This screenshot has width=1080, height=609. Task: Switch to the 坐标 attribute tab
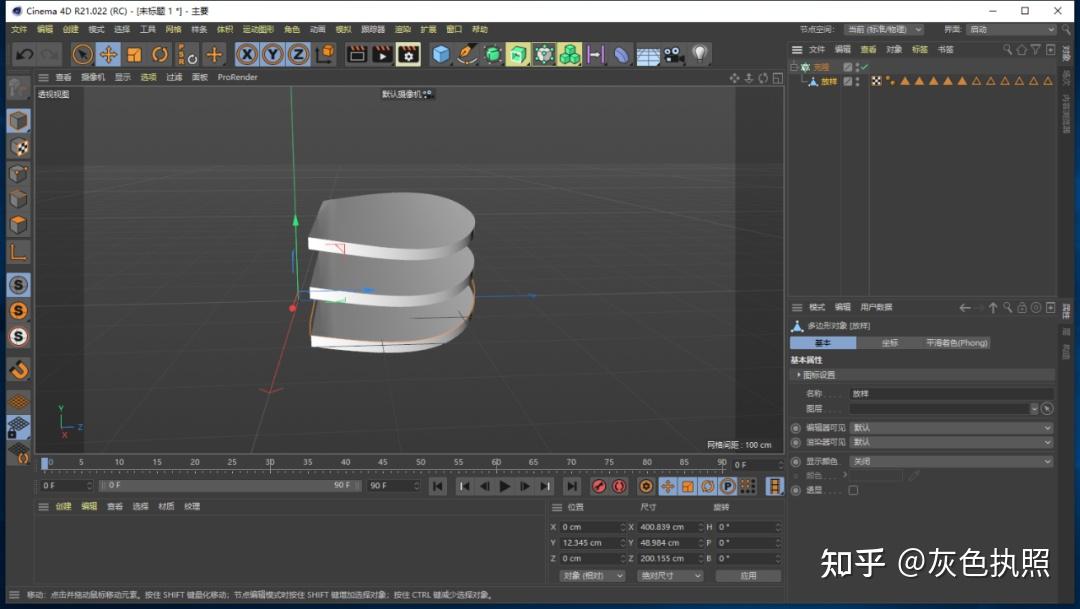[x=889, y=343]
